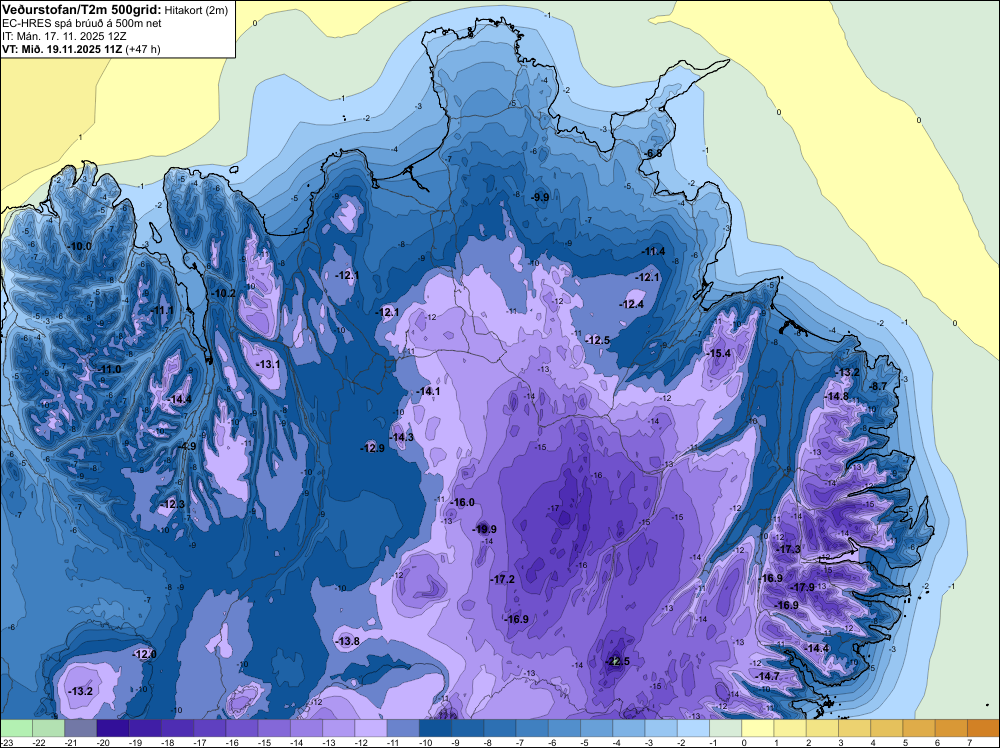This screenshot has width=1000, height=748.
Task: Click the -20 value in the color legend
Action: 103,742
